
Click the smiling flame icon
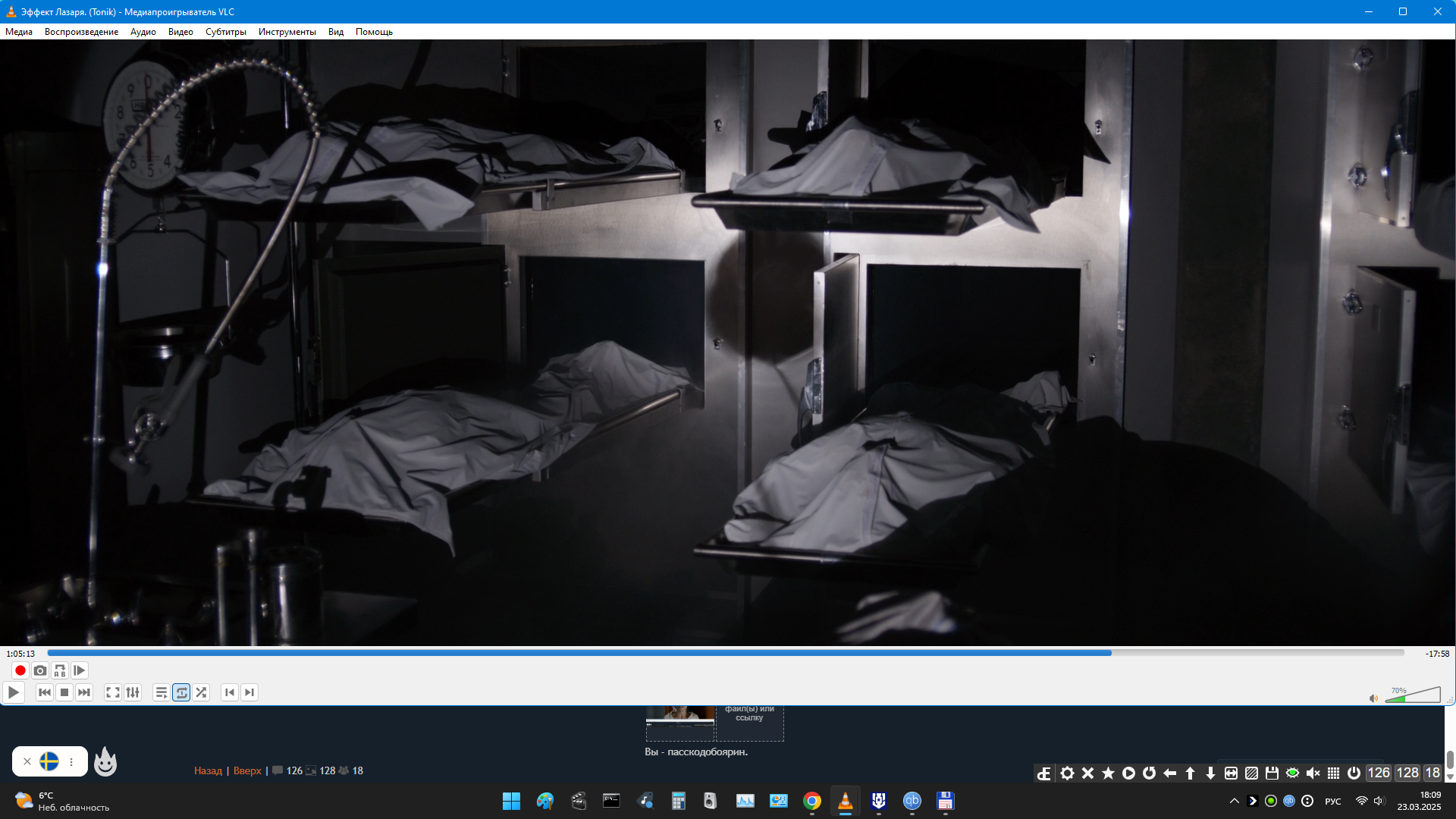coord(105,761)
